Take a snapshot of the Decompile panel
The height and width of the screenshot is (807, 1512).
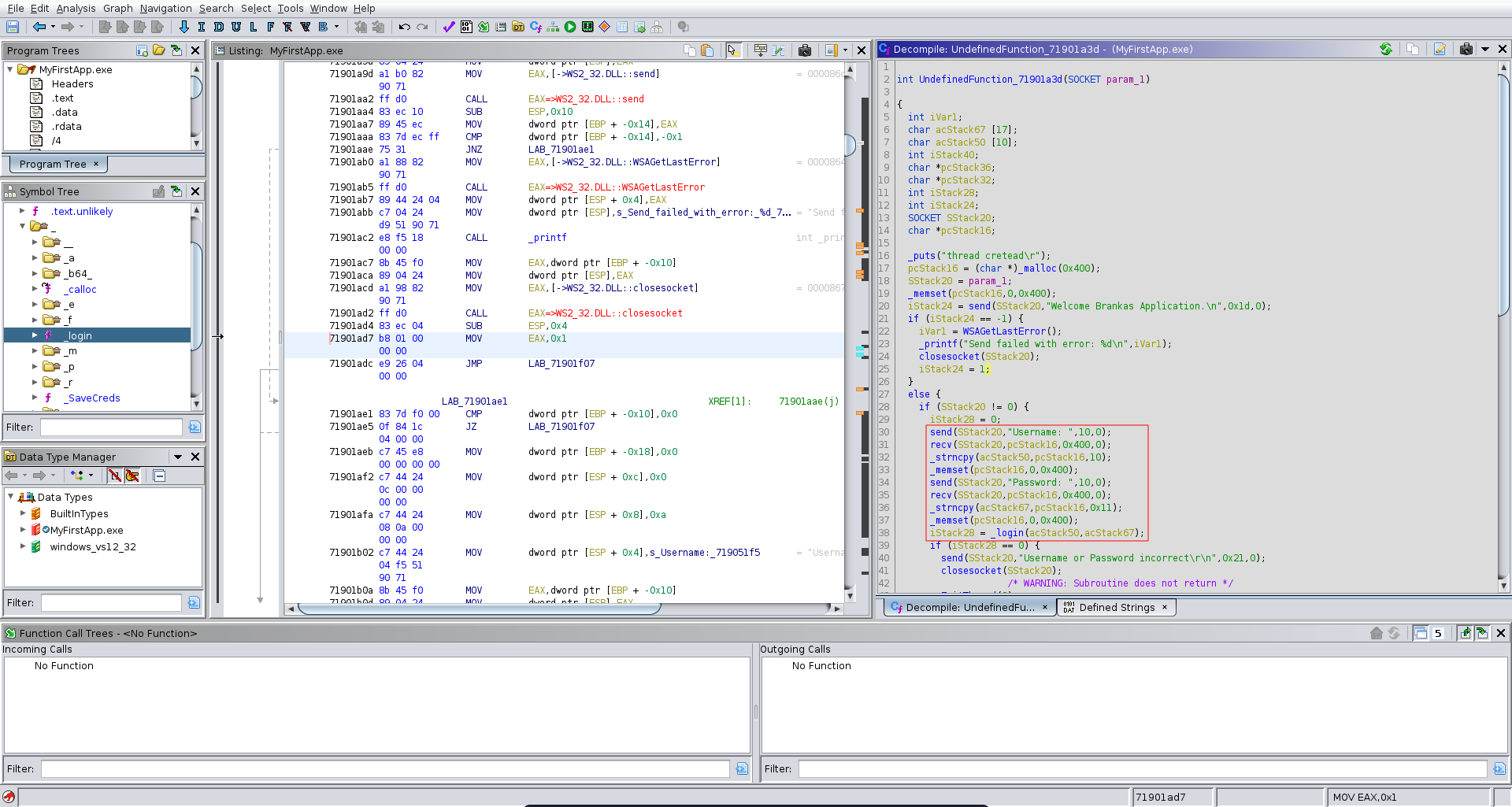coord(1466,49)
